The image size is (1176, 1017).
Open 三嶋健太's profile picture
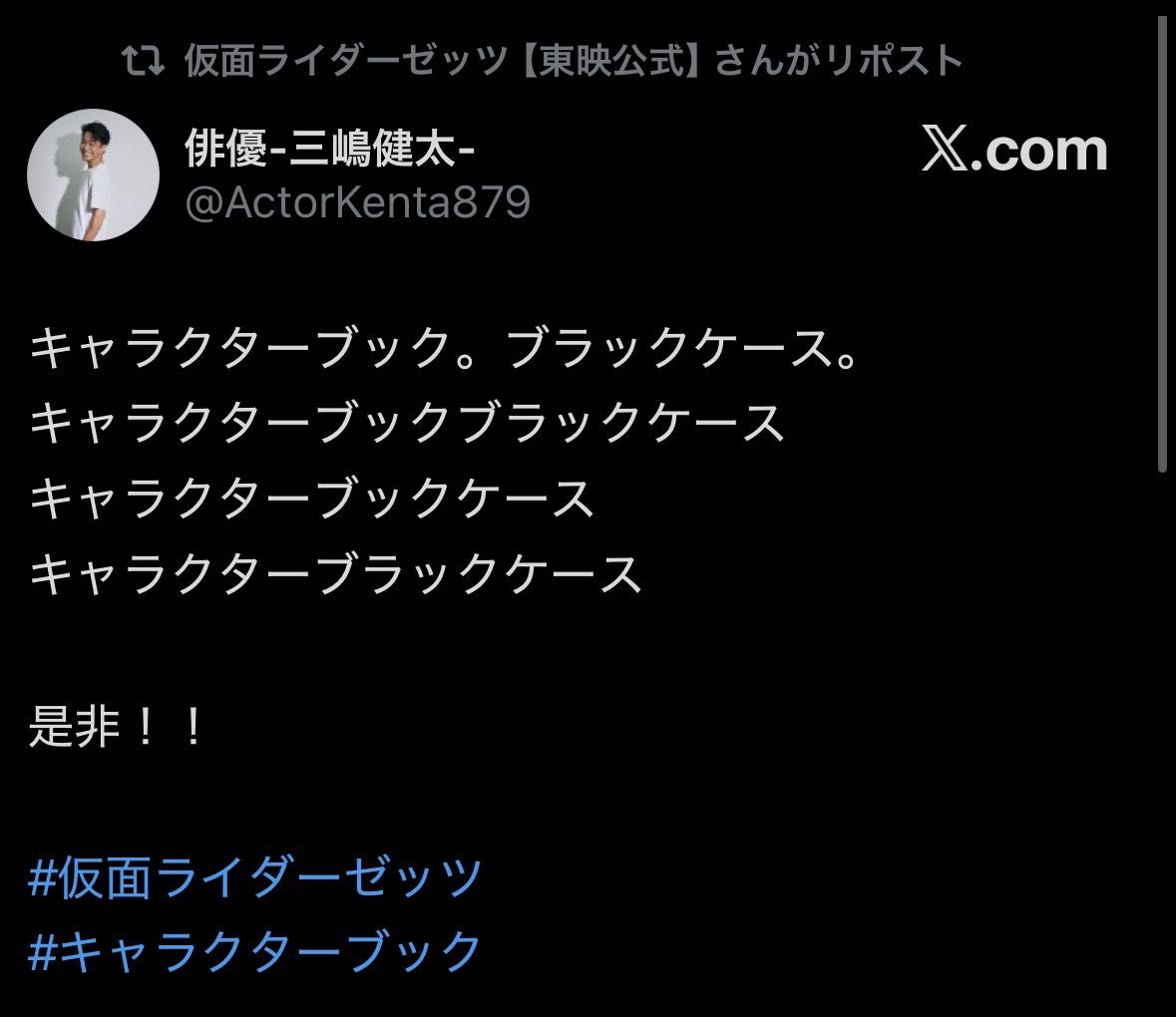(93, 175)
